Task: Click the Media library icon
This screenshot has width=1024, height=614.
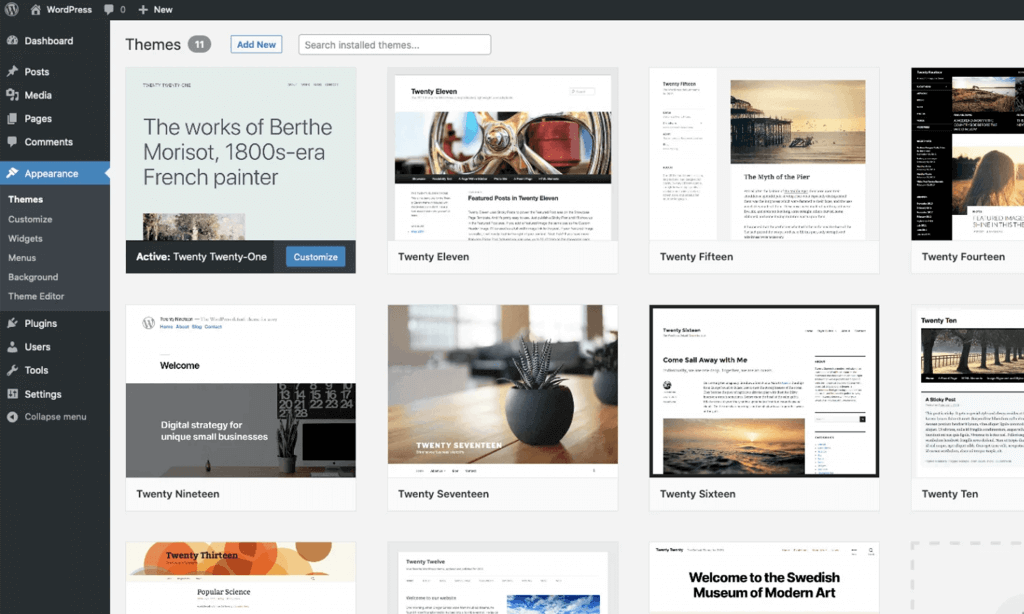Action: (12, 95)
